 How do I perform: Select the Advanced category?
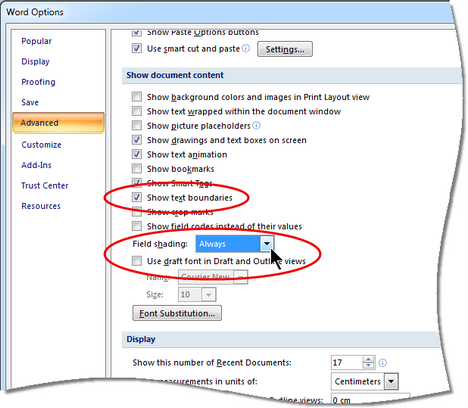click(x=58, y=123)
